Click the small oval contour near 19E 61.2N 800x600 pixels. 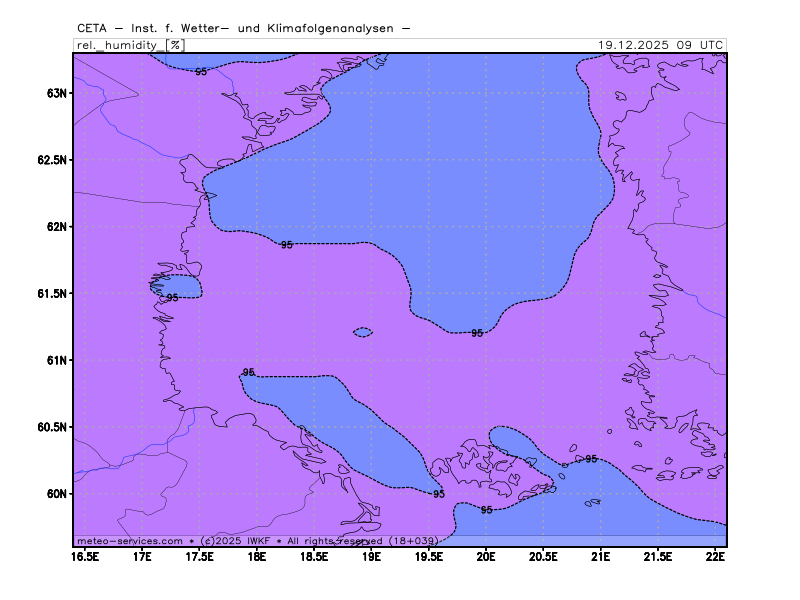tap(363, 332)
